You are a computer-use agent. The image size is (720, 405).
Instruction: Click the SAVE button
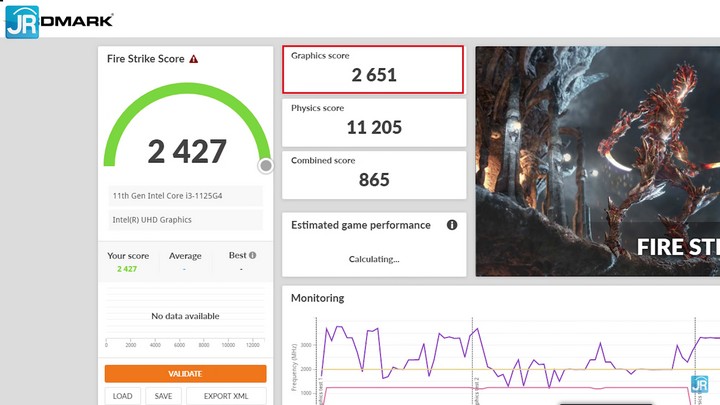point(163,396)
